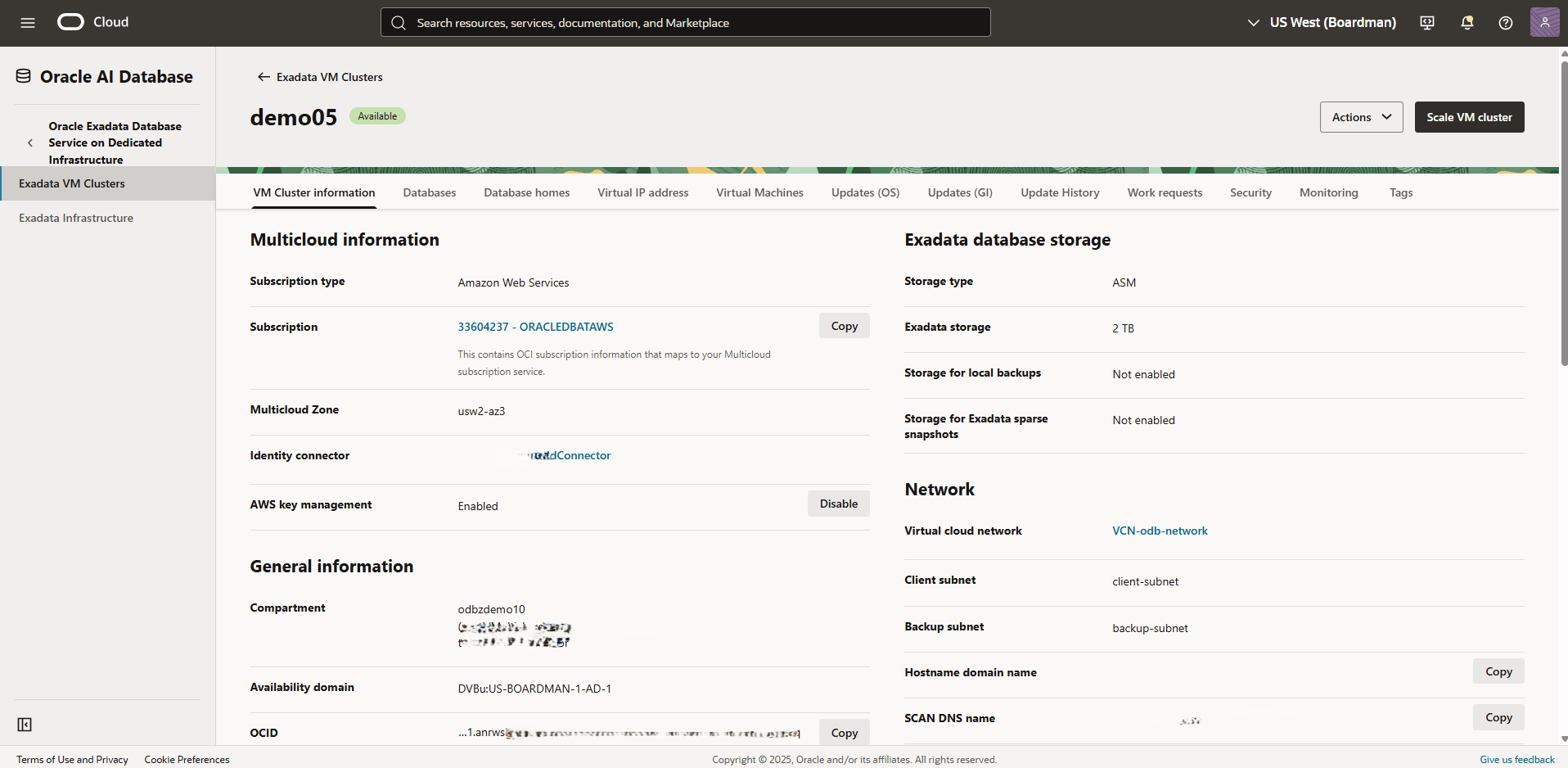
Task: Click the search resources input field
Action: click(x=685, y=22)
